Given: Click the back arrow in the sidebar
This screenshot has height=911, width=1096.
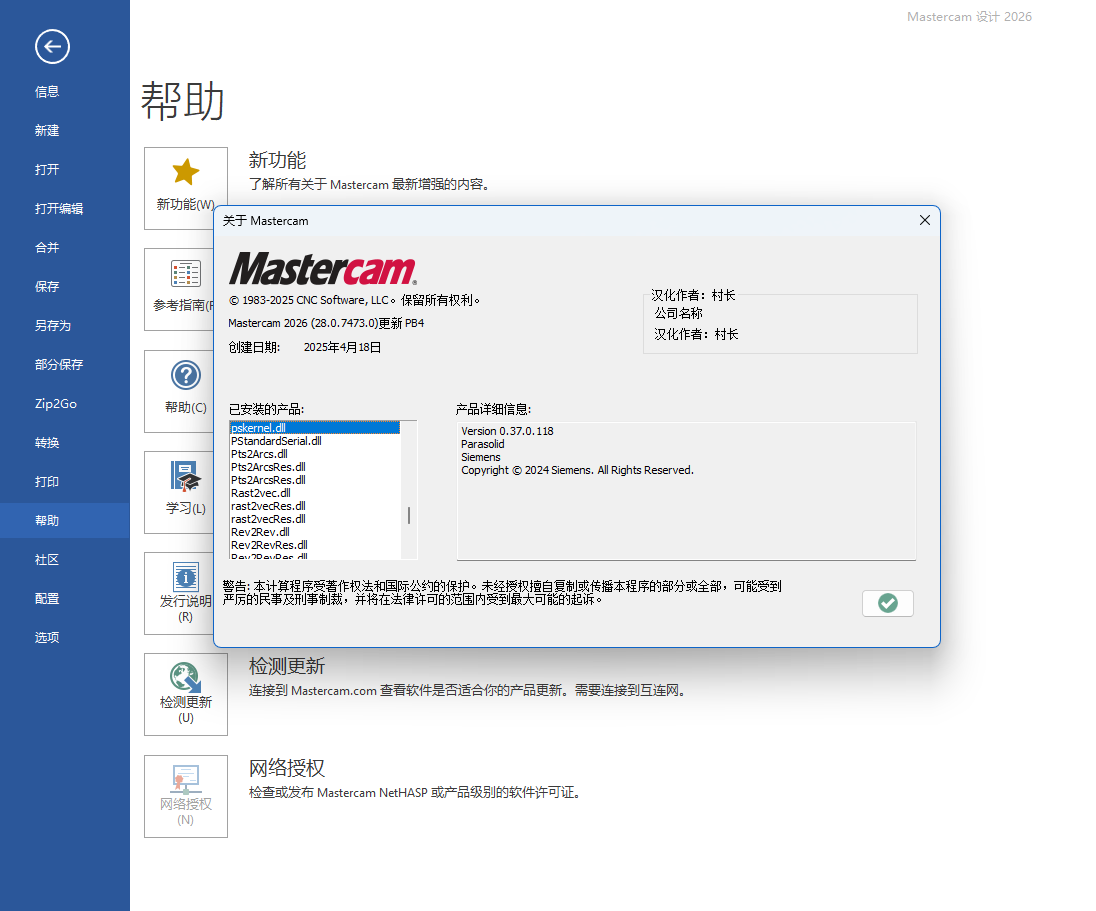Looking at the screenshot, I should tap(51, 46).
